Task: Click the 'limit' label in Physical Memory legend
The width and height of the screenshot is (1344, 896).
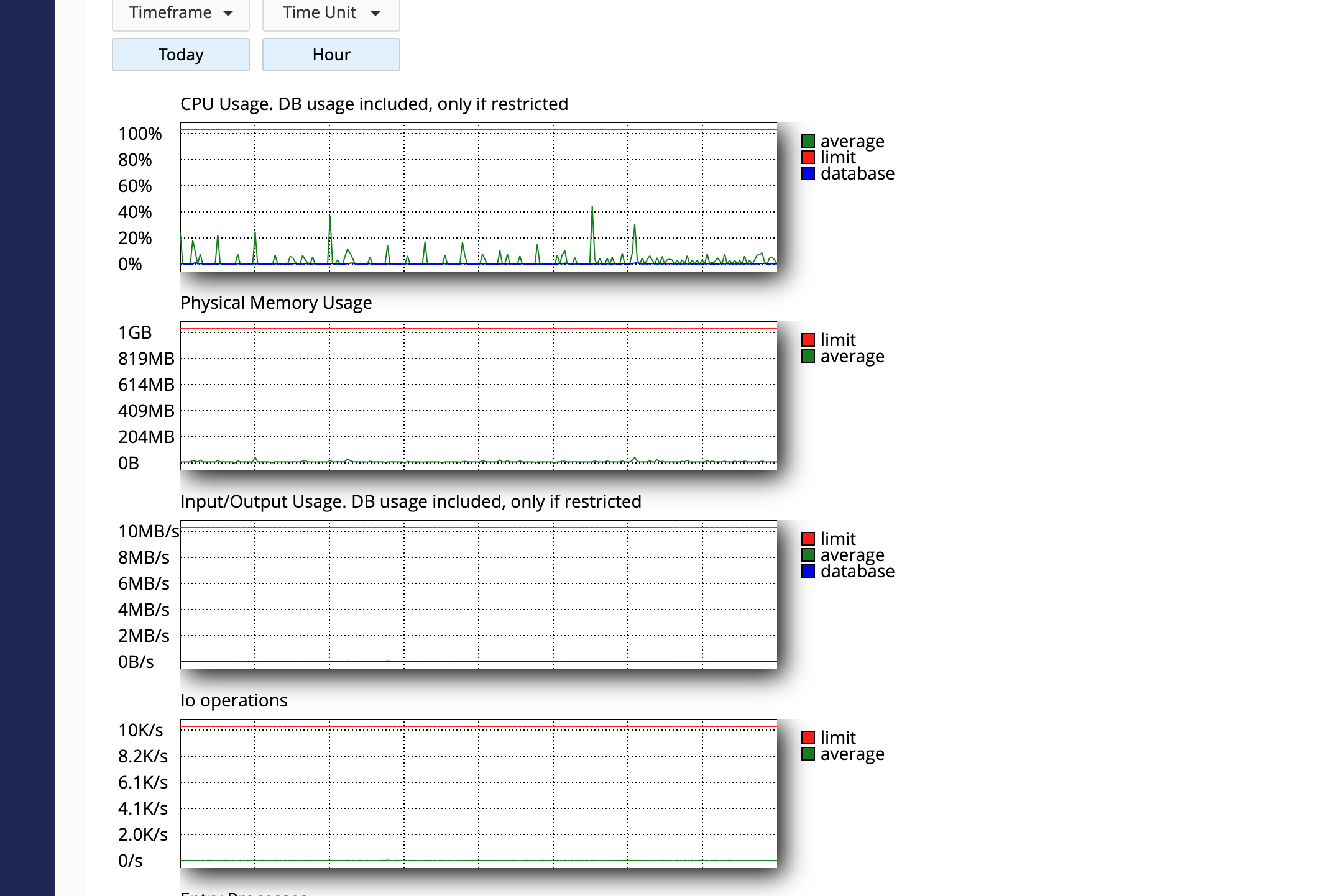Action: [x=838, y=340]
